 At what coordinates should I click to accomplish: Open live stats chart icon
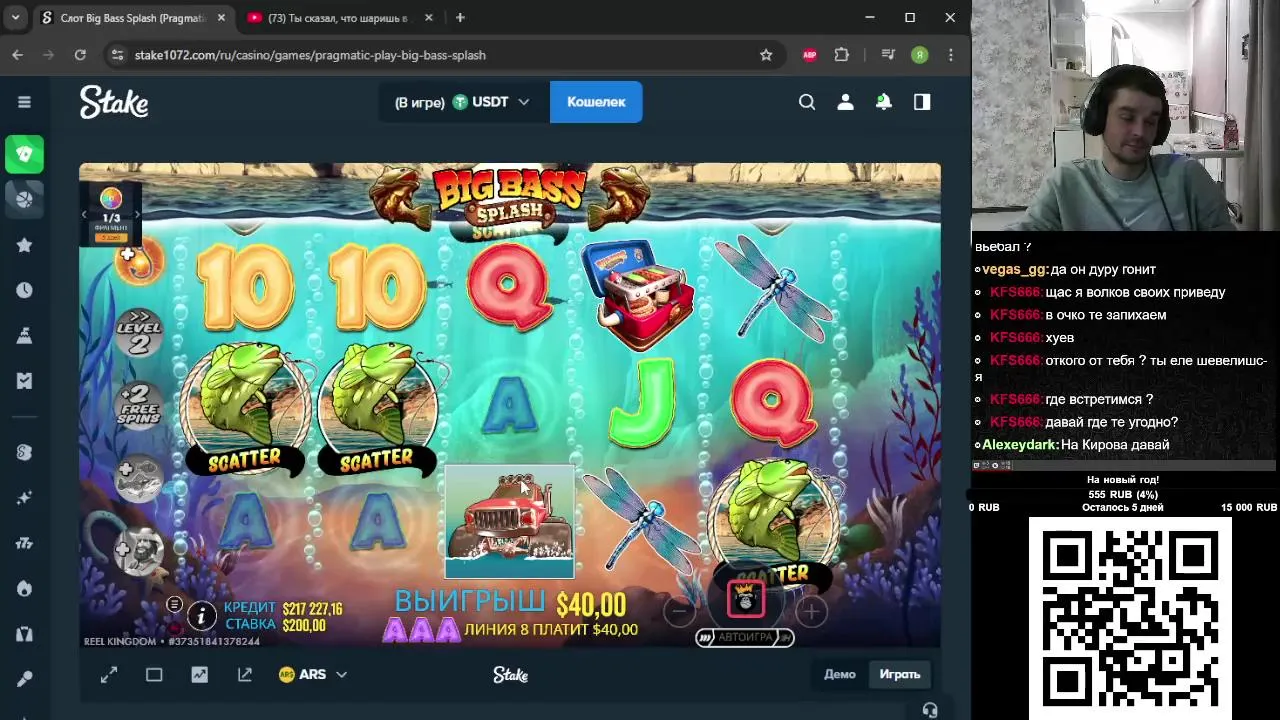pyautogui.click(x=200, y=675)
